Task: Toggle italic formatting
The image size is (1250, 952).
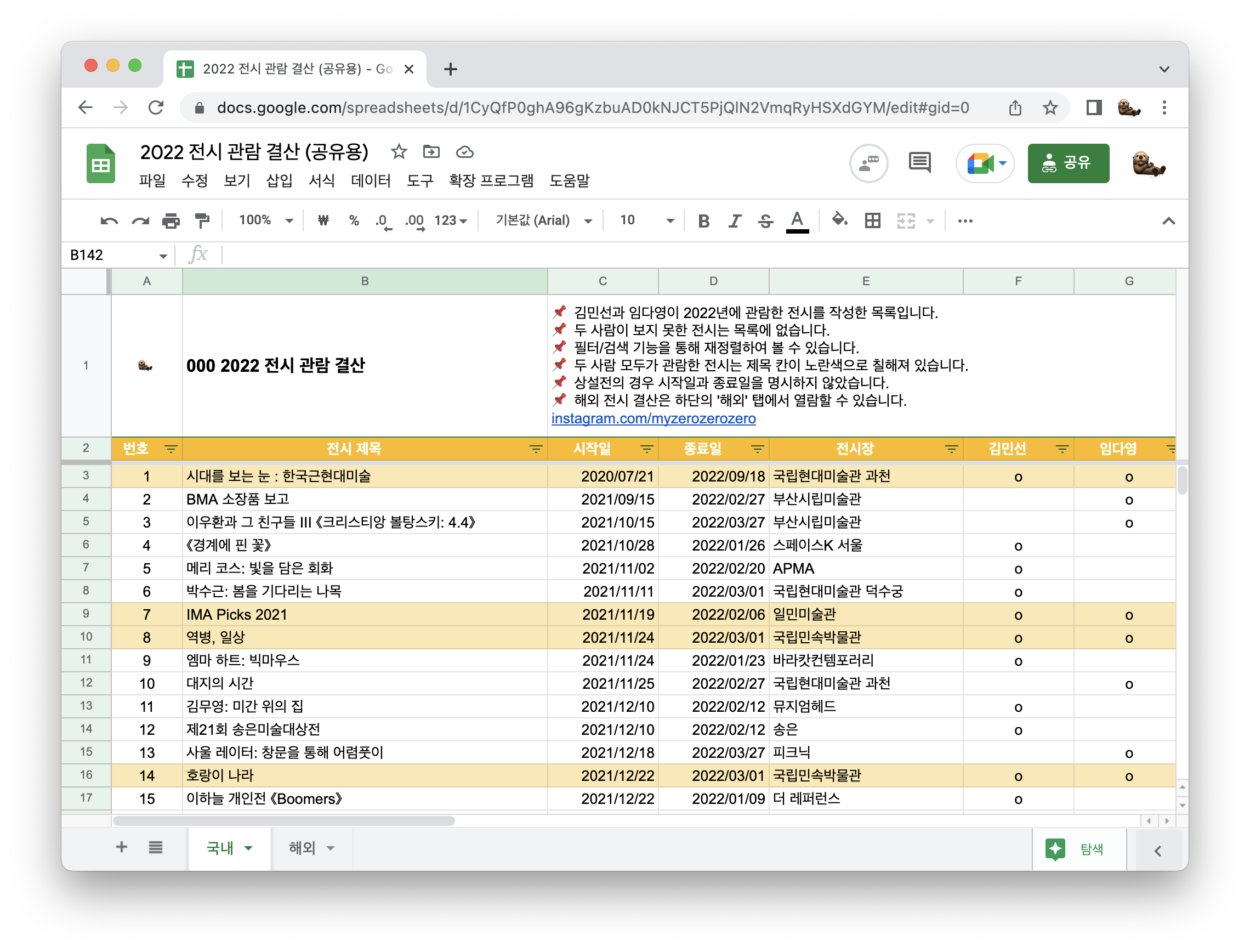Action: [735, 220]
